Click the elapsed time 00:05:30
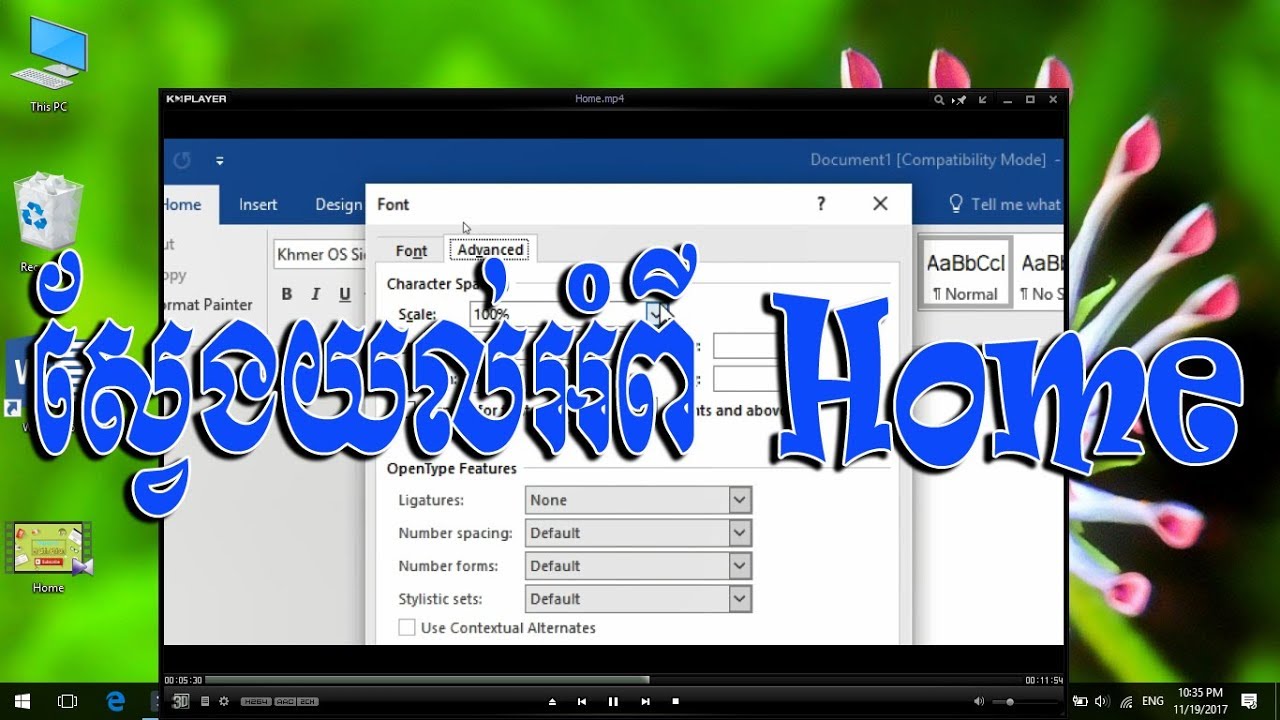1280x720 pixels. [x=183, y=680]
